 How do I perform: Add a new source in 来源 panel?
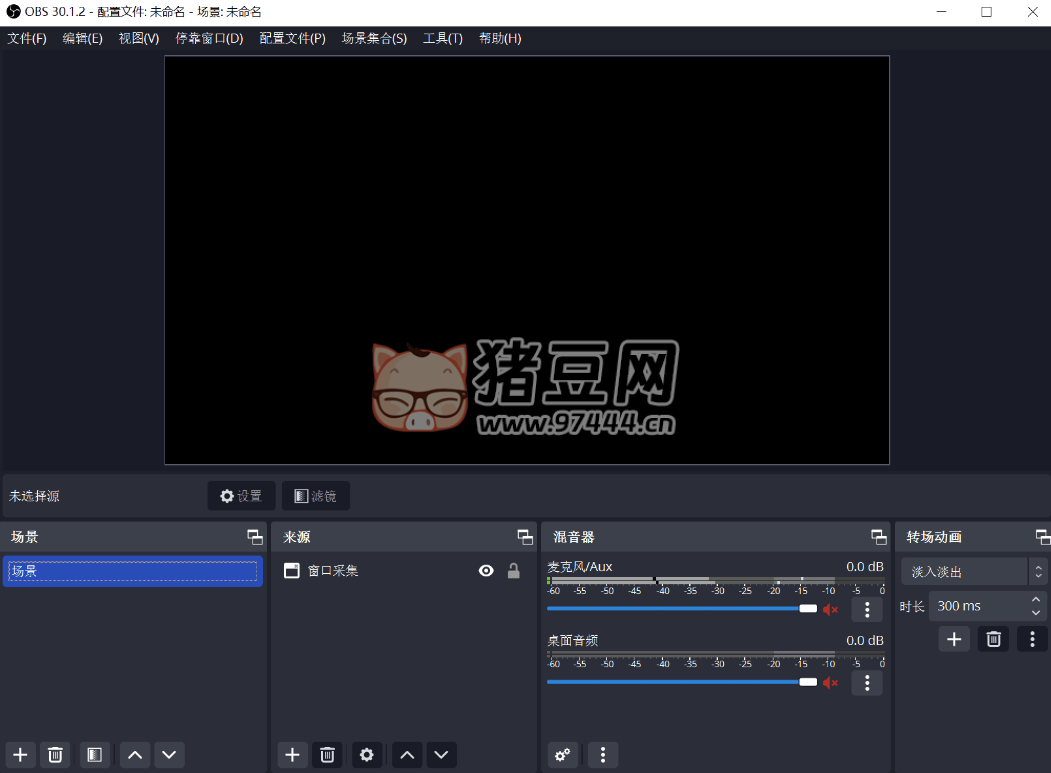point(292,755)
